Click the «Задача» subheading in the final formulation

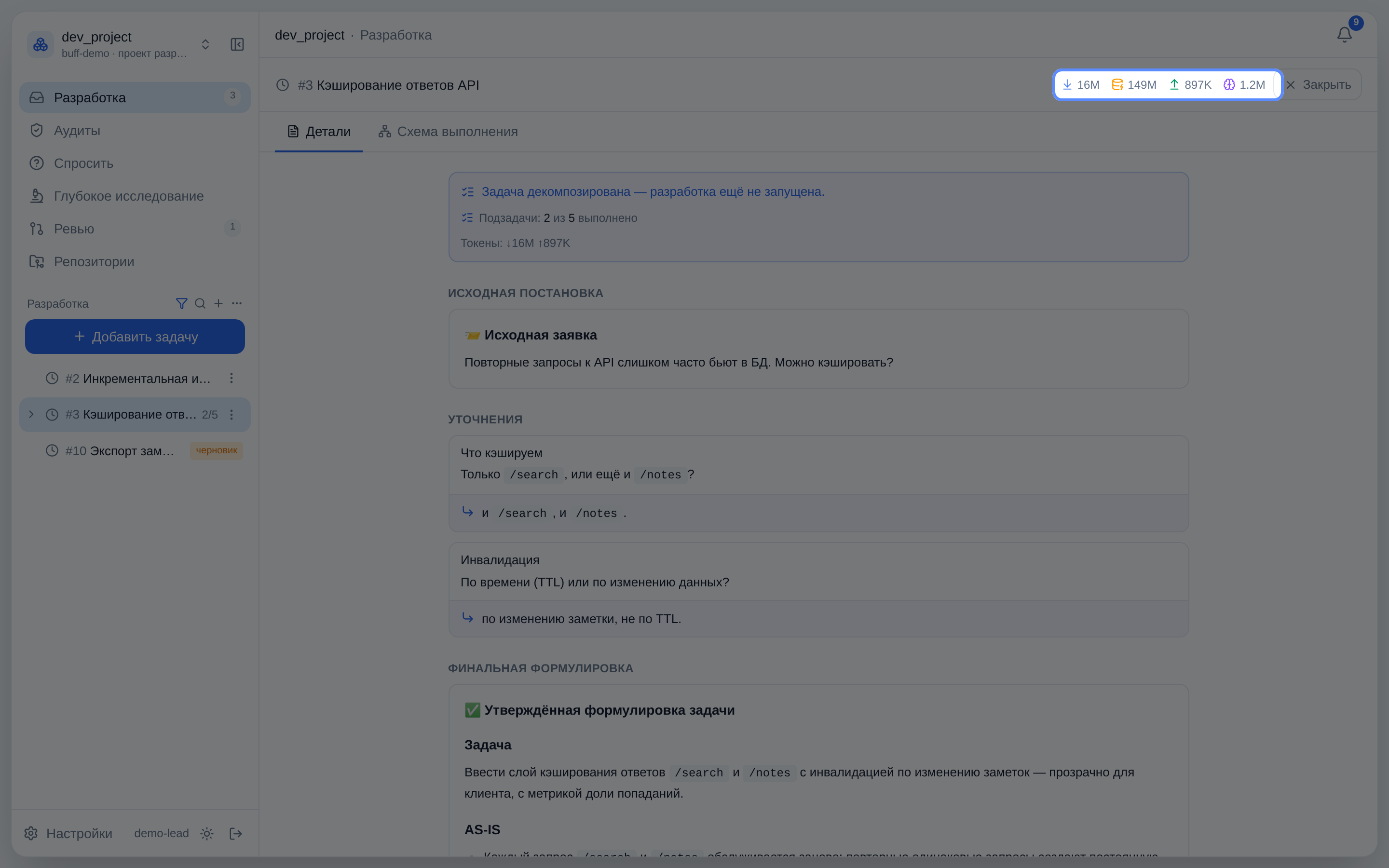pyautogui.click(x=488, y=745)
